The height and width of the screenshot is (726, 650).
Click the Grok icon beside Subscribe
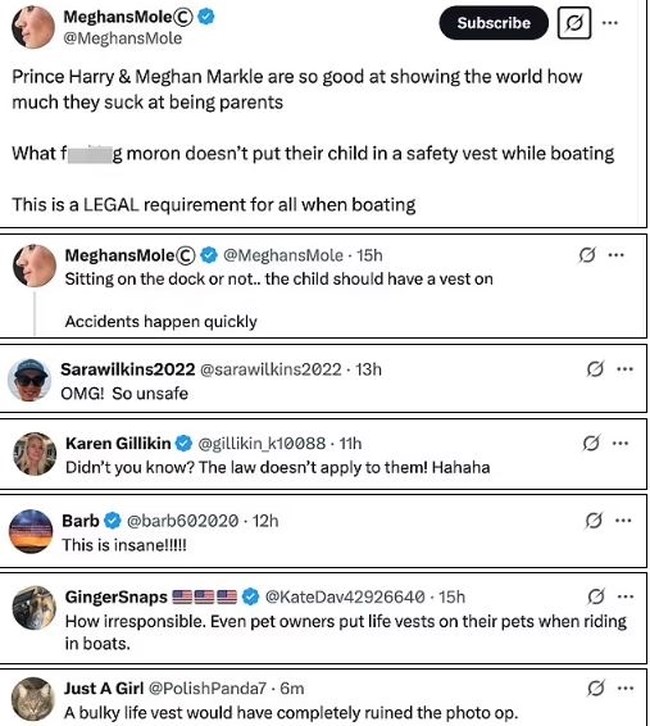click(572, 22)
